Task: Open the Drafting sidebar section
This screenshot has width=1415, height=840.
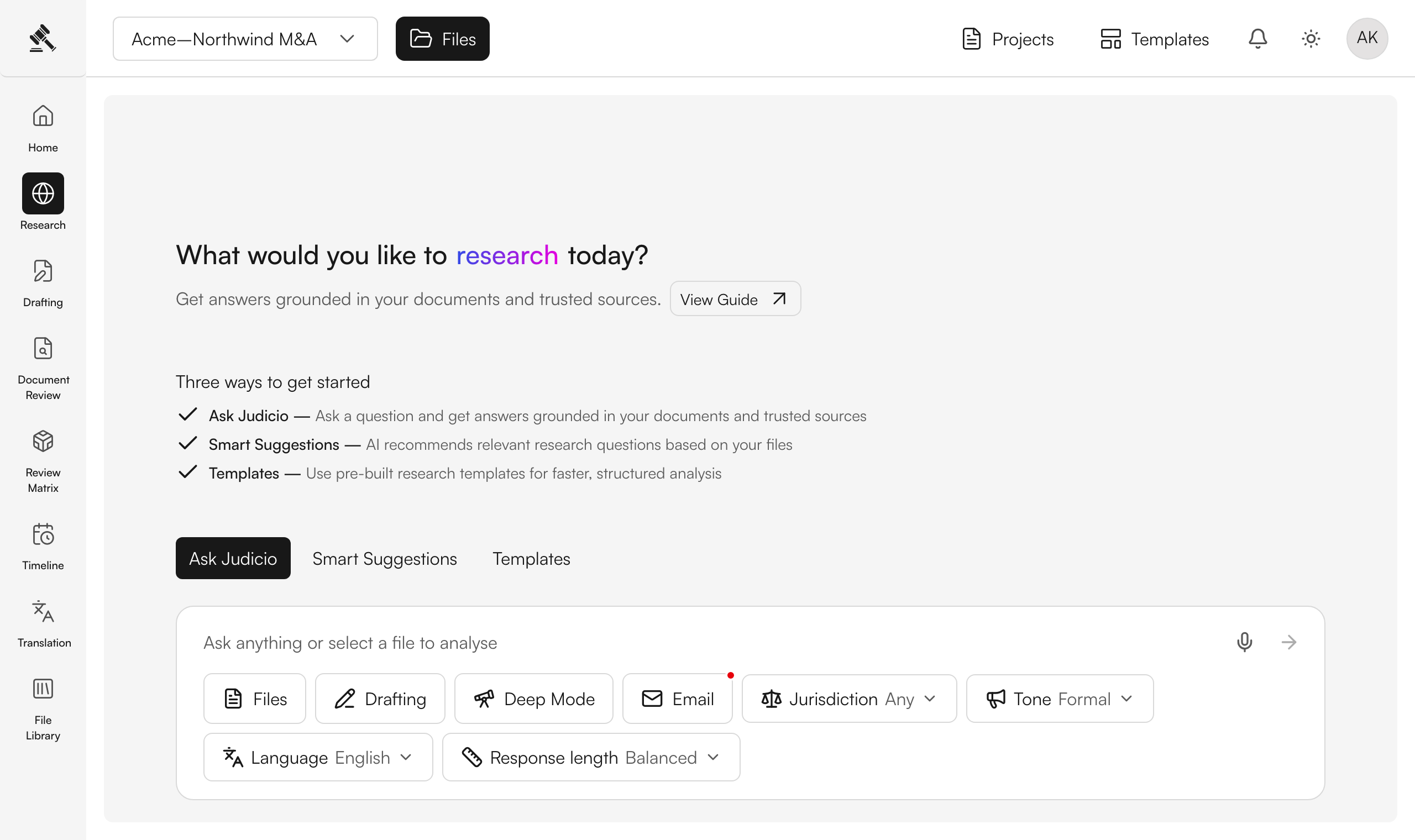Action: [43, 283]
